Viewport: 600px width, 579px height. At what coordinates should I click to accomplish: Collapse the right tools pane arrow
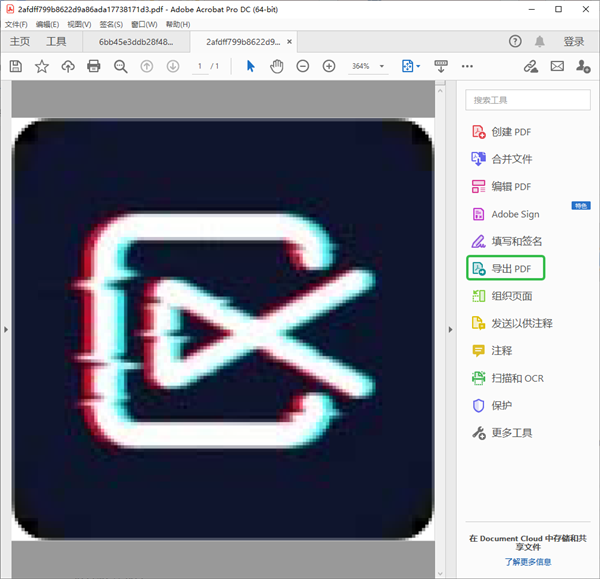(450, 329)
